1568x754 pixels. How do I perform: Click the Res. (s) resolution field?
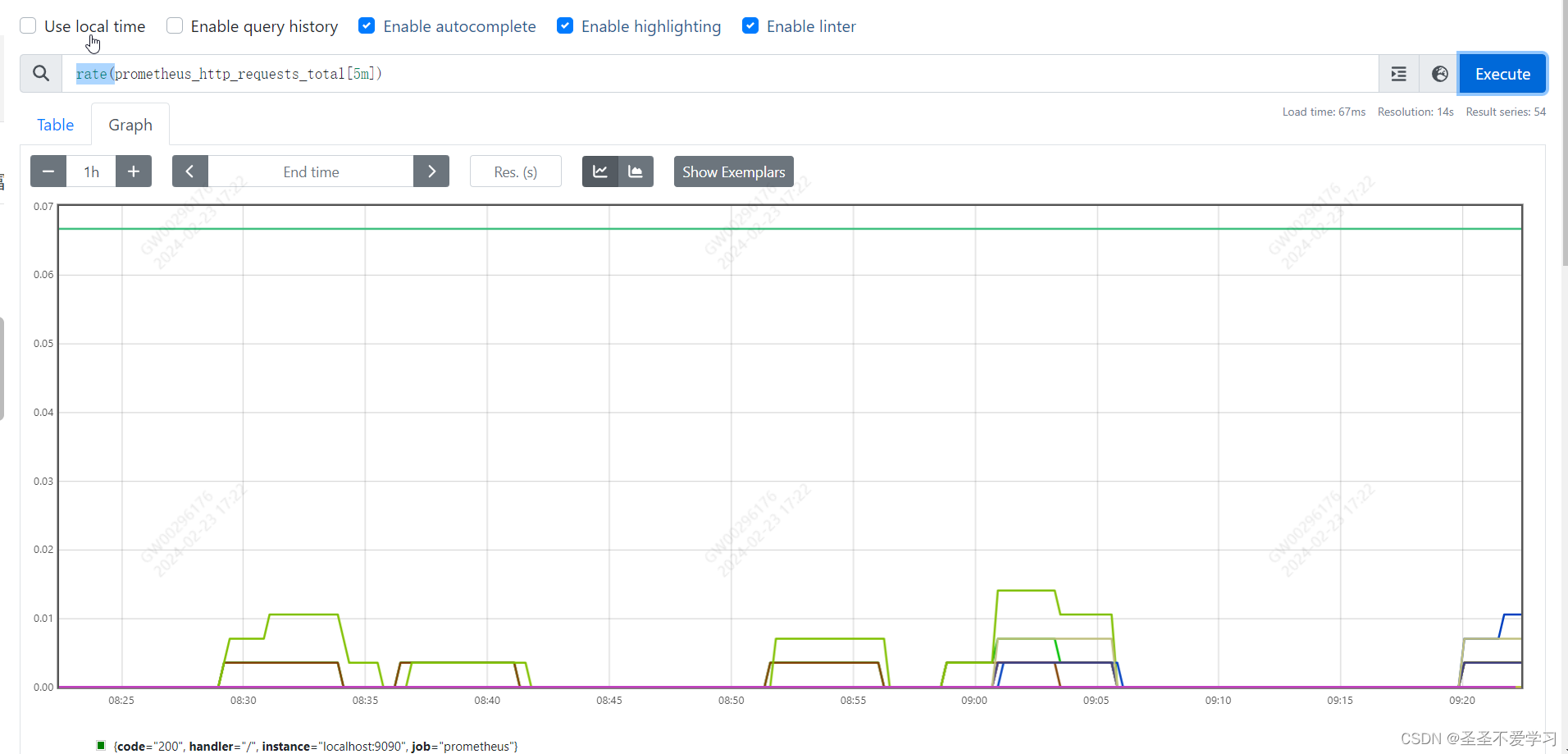[x=516, y=171]
